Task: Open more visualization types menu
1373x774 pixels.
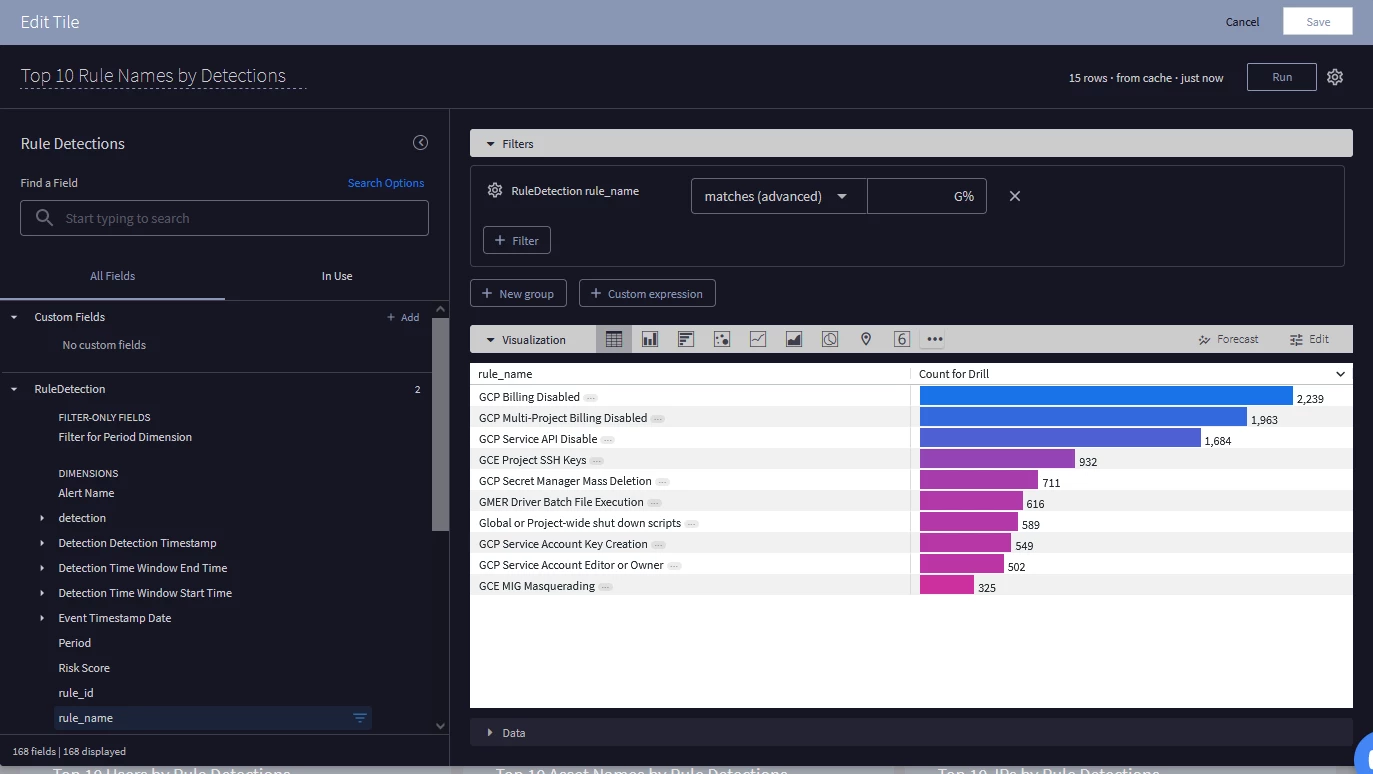Action: [935, 339]
